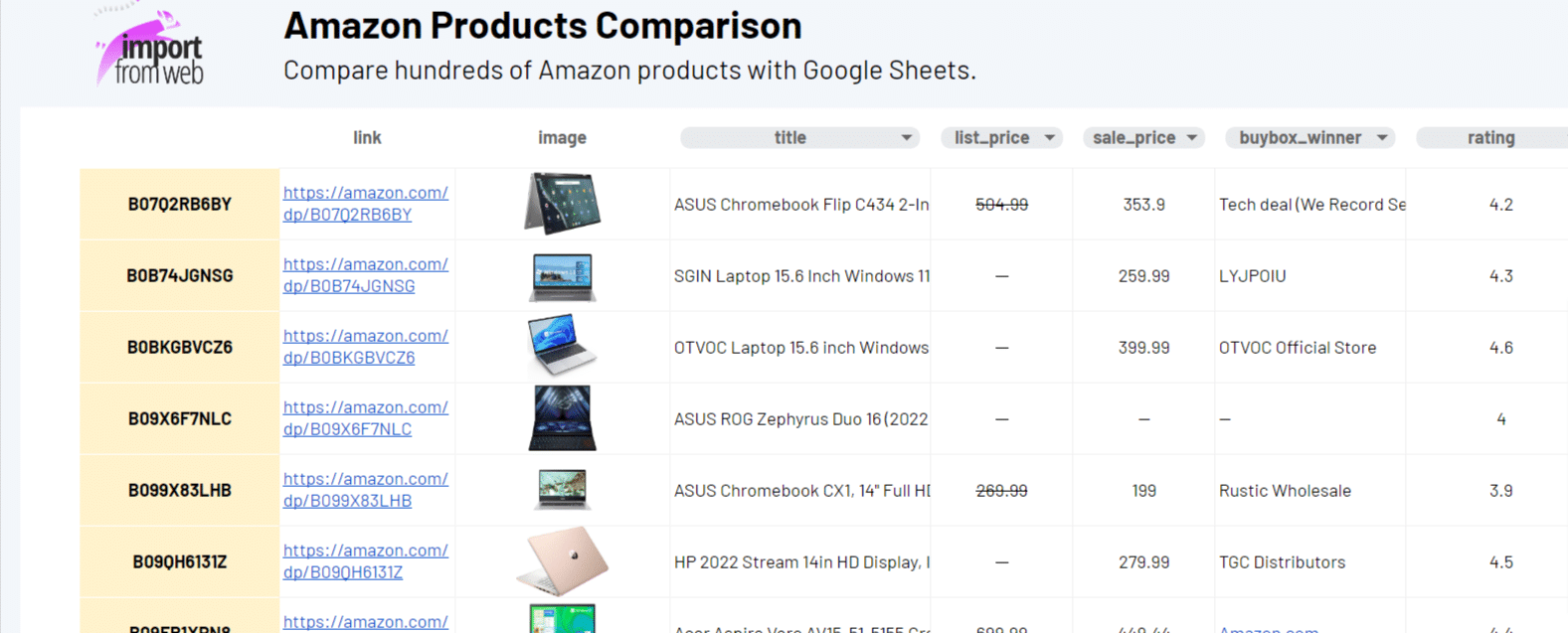The width and height of the screenshot is (1568, 633).
Task: Select the pink HP Stream laptop image
Action: [x=562, y=561]
